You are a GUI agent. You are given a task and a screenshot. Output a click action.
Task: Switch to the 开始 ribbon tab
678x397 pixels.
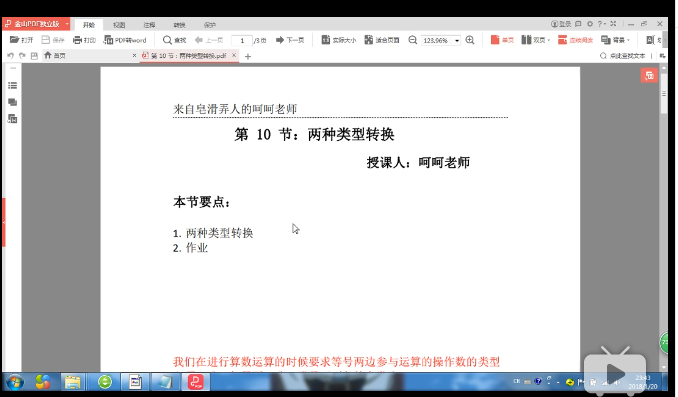[x=89, y=25]
